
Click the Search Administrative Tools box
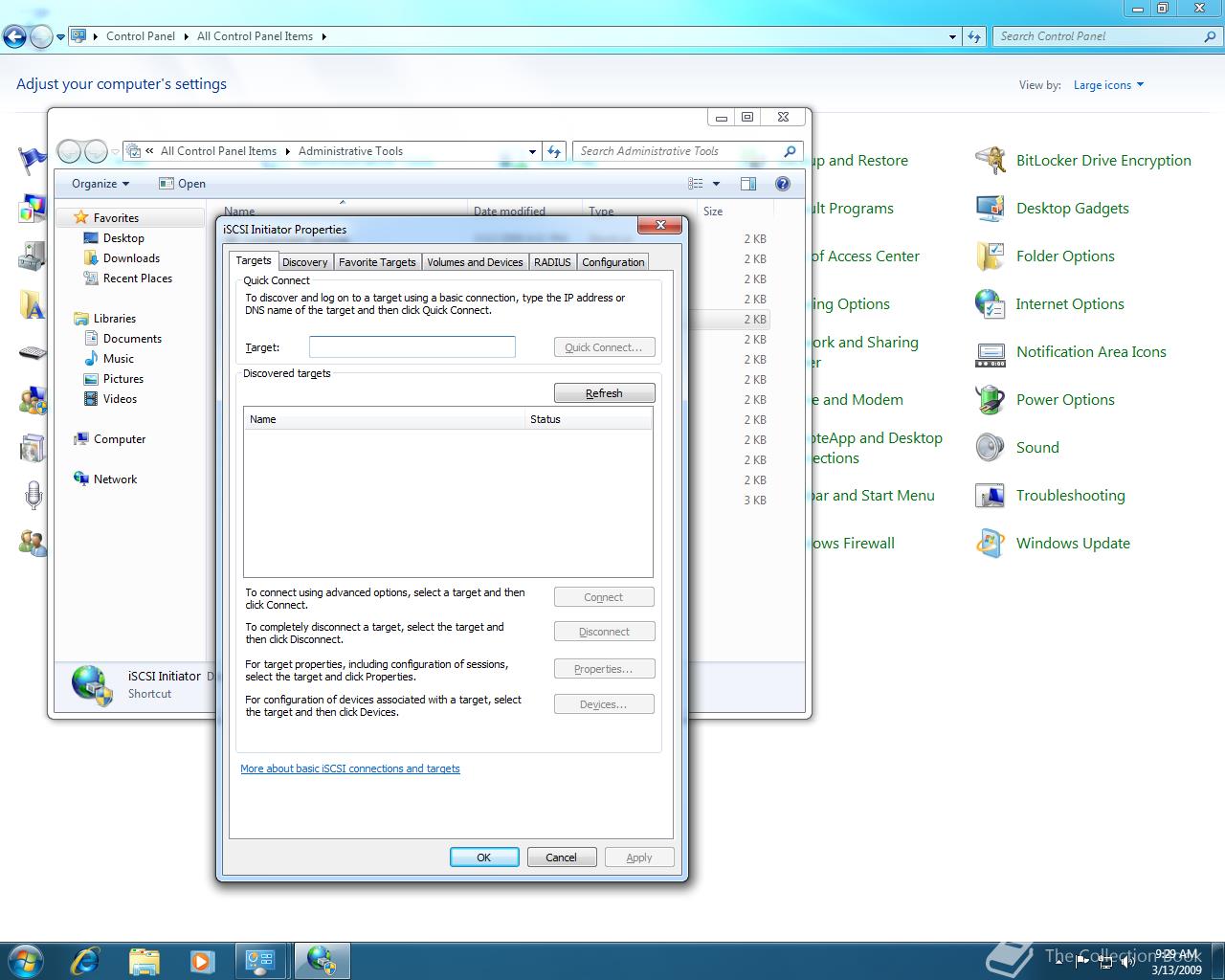[x=679, y=151]
